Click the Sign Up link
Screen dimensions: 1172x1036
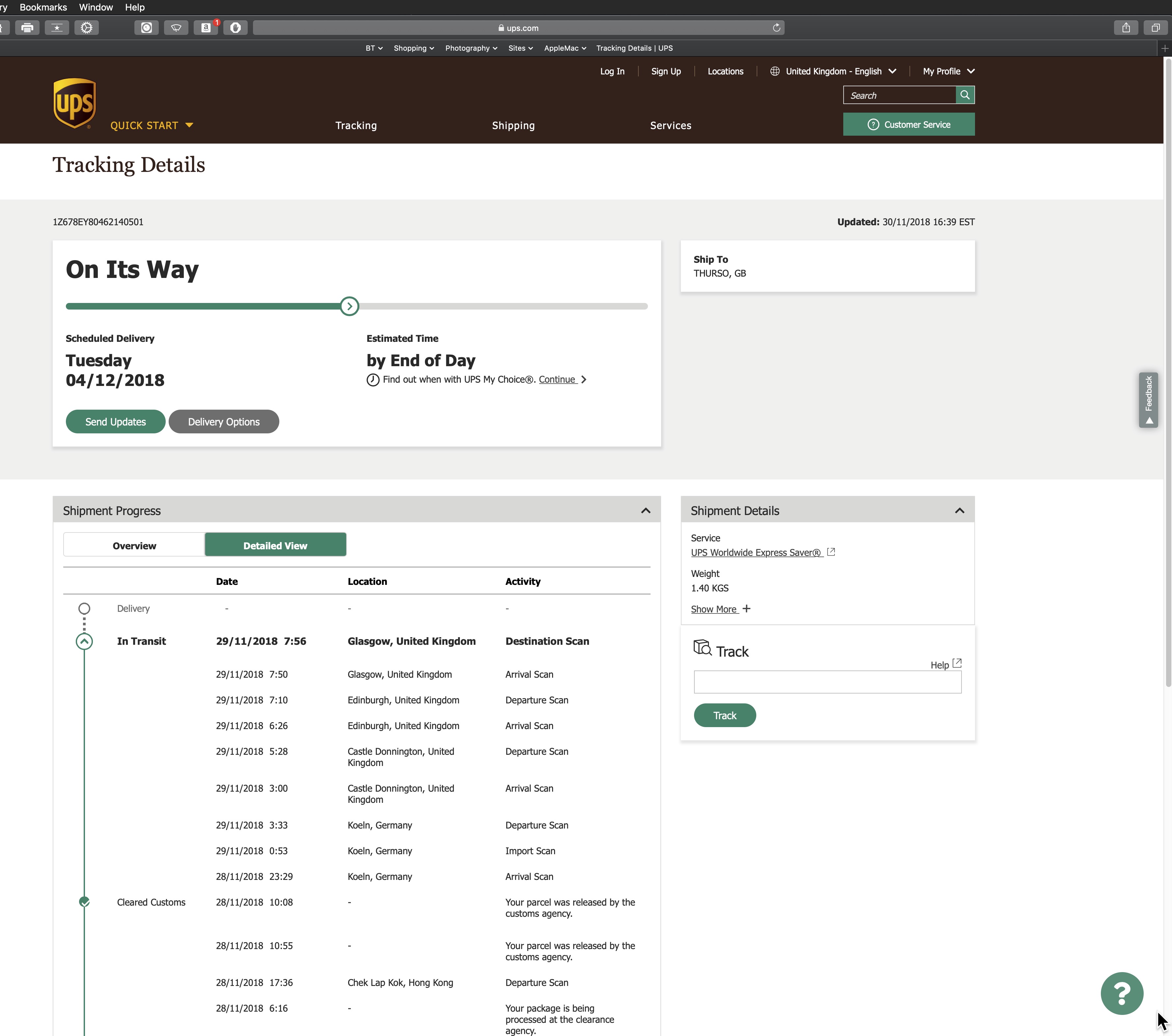coord(666,71)
